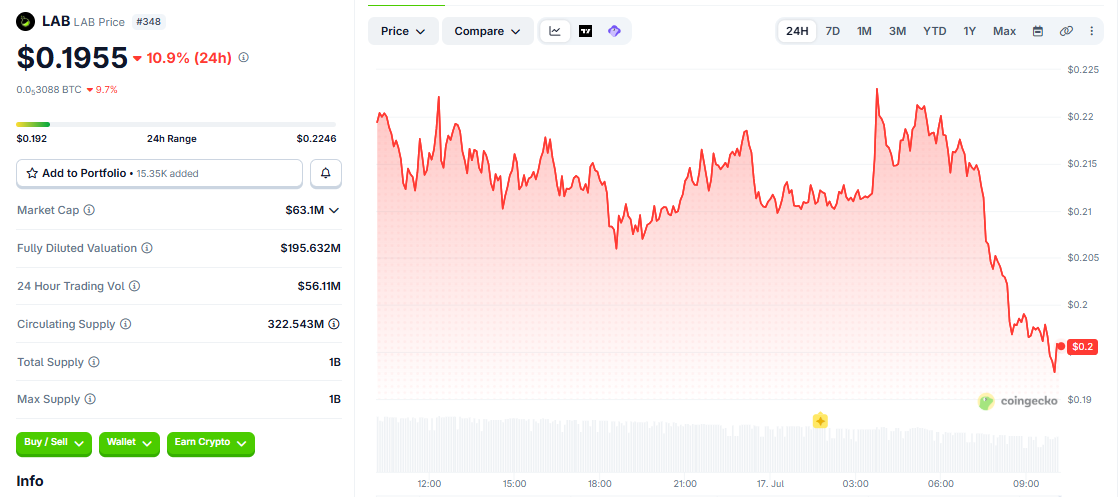This screenshot has height=497, width=1119.
Task: Show 24 Hour Trading Vol info icon
Action: (134, 286)
